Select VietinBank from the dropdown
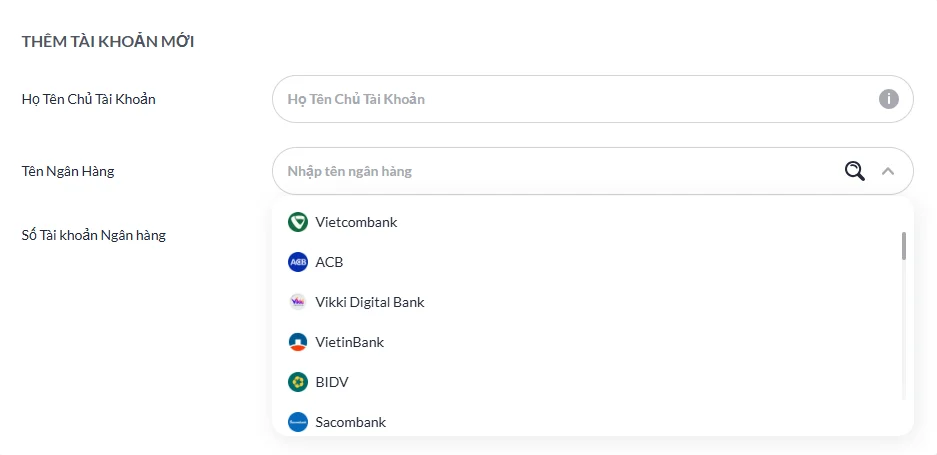This screenshot has width=937, height=455. pos(349,342)
